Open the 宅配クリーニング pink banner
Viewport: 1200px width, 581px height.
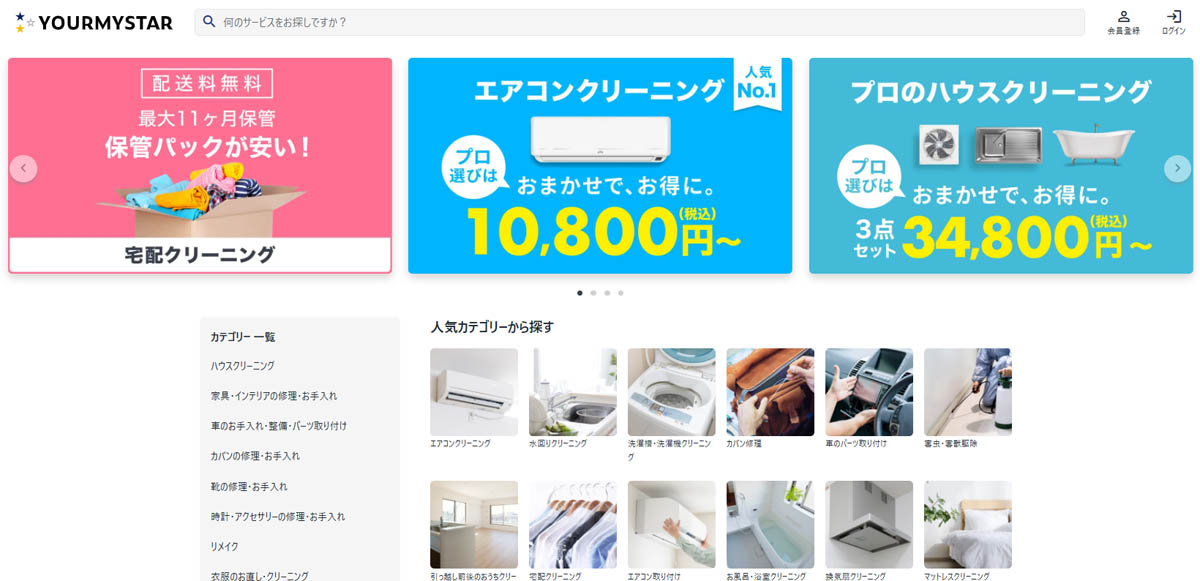(x=200, y=165)
